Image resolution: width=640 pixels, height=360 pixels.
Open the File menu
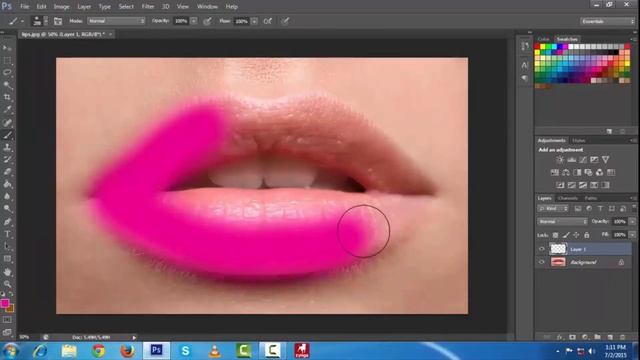(x=24, y=7)
